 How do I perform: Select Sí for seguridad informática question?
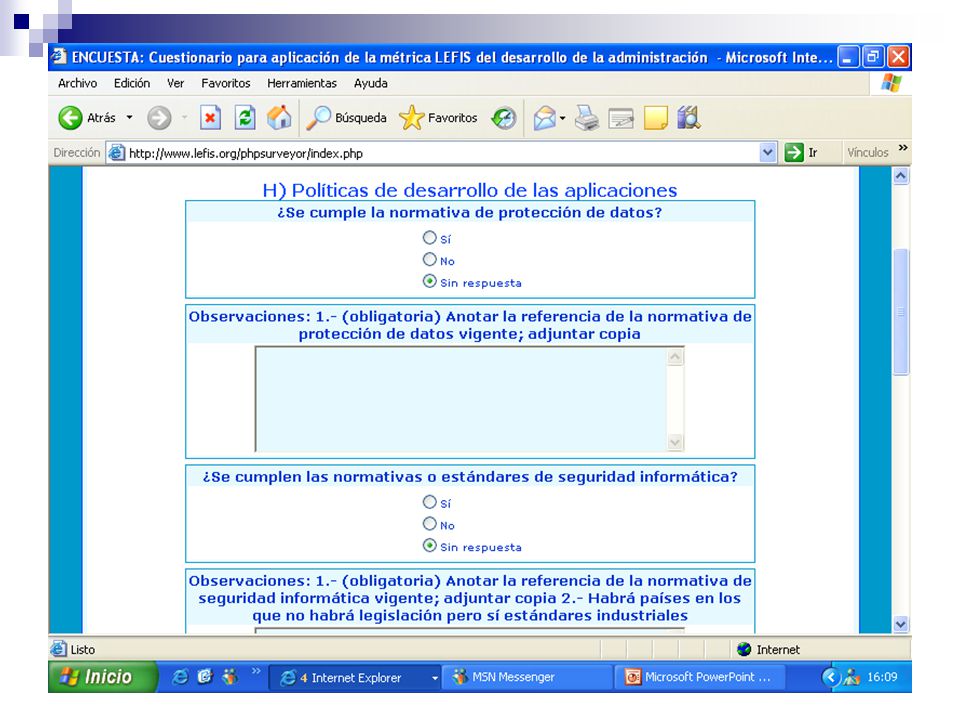[x=430, y=502]
